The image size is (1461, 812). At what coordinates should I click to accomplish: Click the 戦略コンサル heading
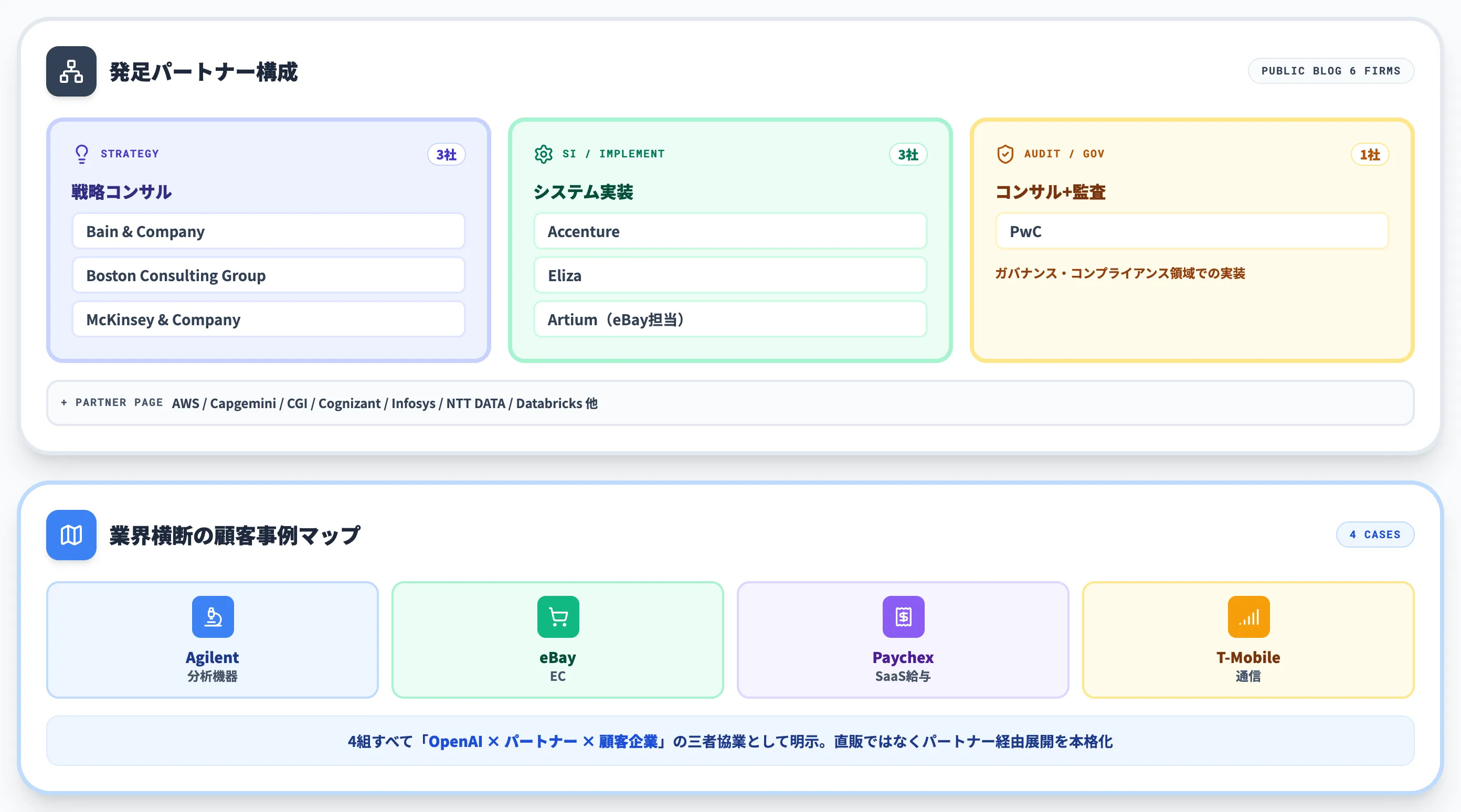[x=121, y=191]
